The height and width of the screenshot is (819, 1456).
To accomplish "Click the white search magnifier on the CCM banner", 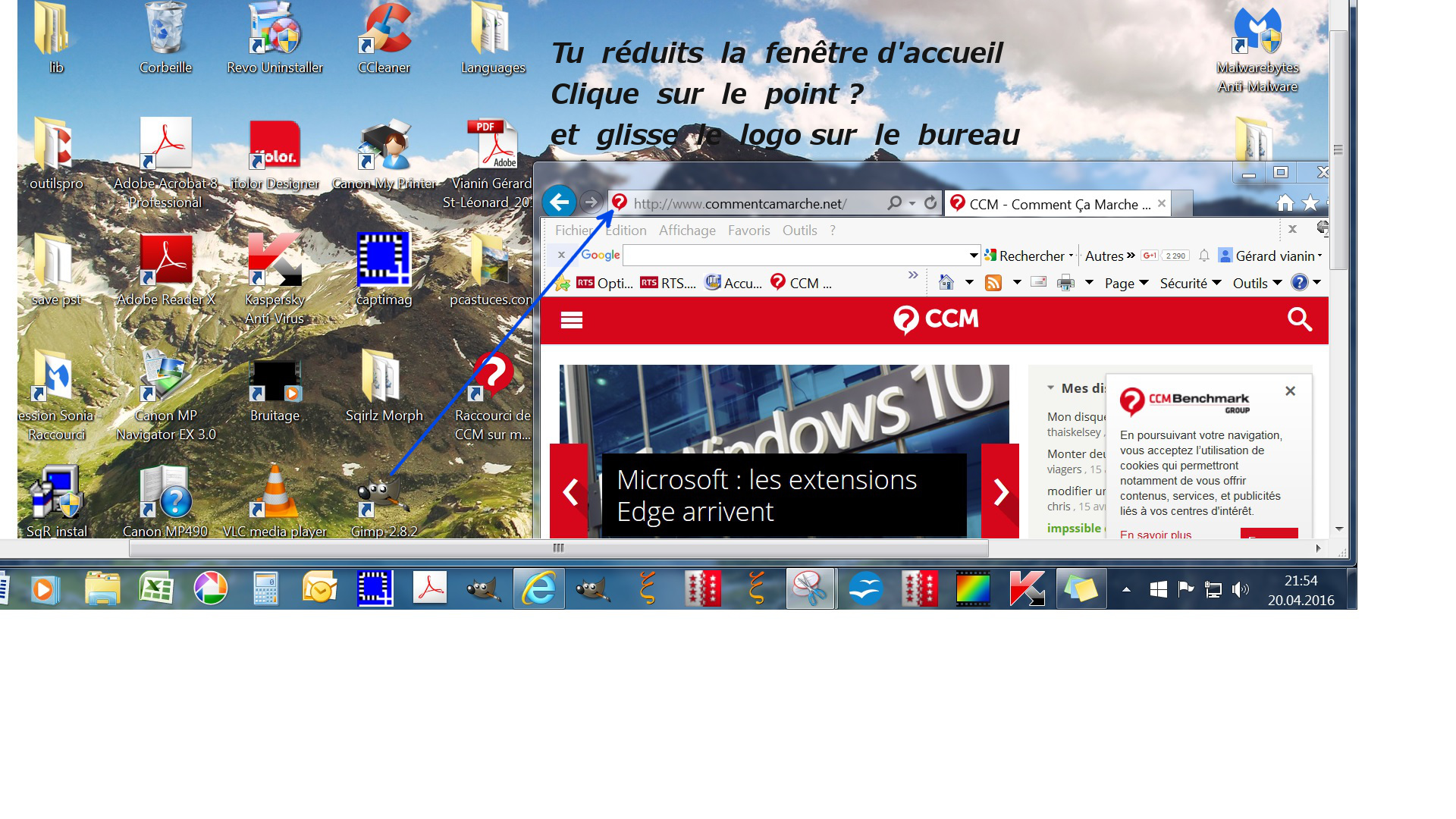I will pos(1300,319).
